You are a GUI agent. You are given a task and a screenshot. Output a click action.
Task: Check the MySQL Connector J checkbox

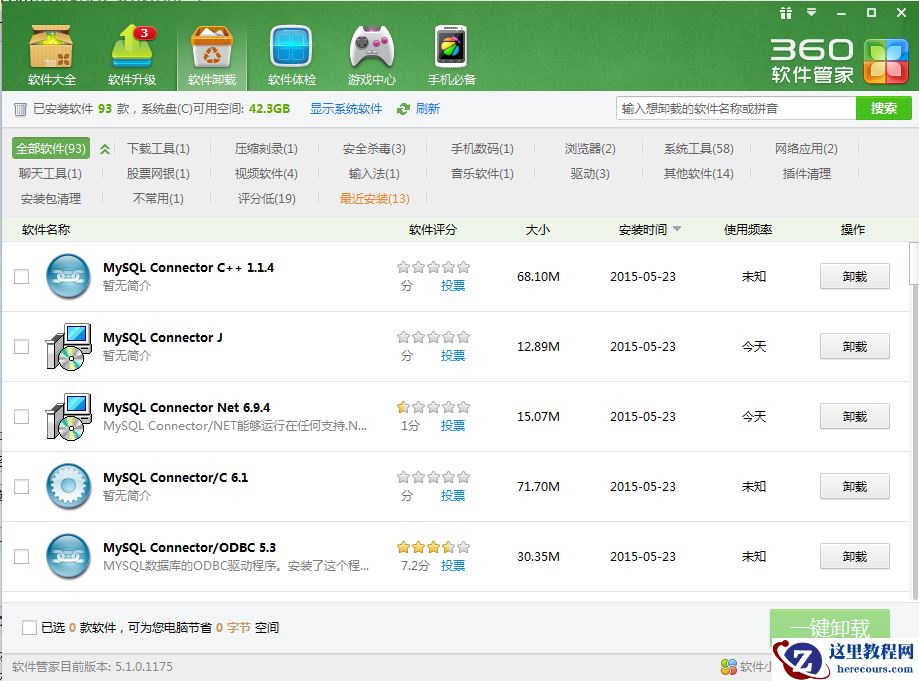(x=21, y=347)
